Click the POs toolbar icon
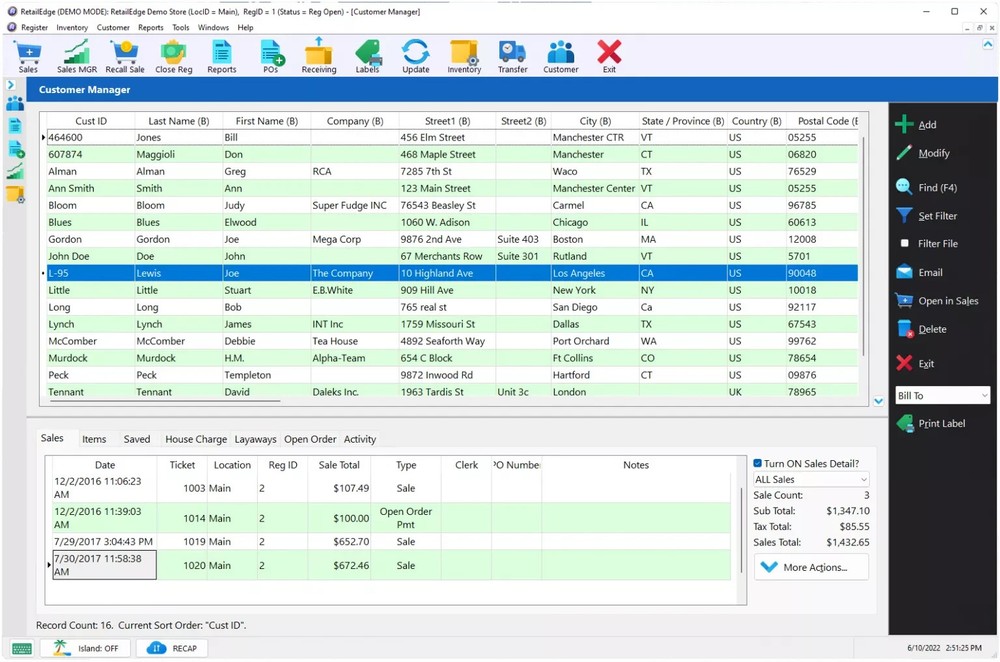This screenshot has height=662, width=1000. 269,56
